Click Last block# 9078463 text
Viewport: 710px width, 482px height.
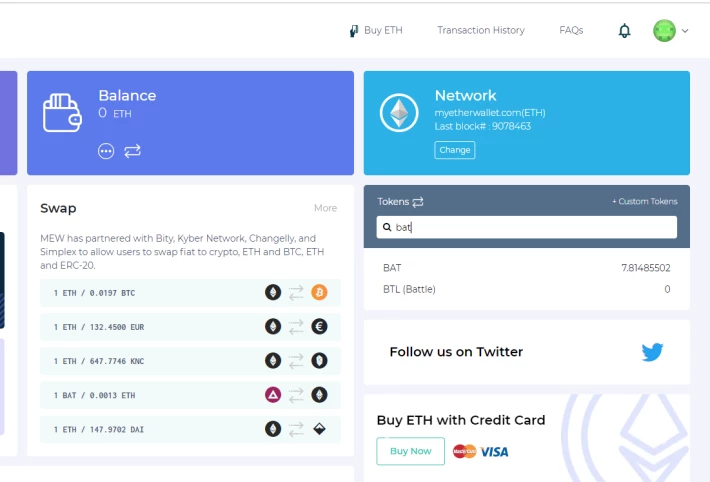tap(483, 126)
